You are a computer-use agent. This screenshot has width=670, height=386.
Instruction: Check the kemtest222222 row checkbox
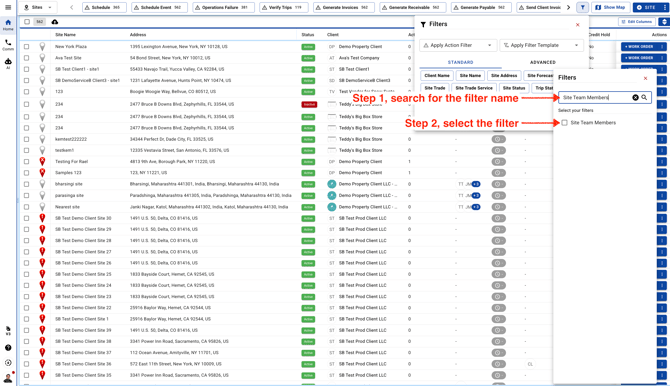point(26,139)
